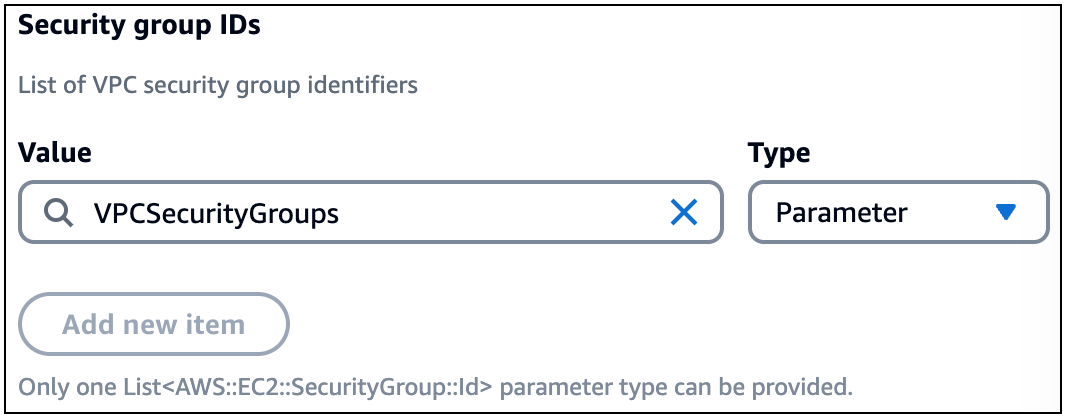Remove the entered value using the blue X
Viewport: 1066px width, 418px height.
tap(684, 212)
